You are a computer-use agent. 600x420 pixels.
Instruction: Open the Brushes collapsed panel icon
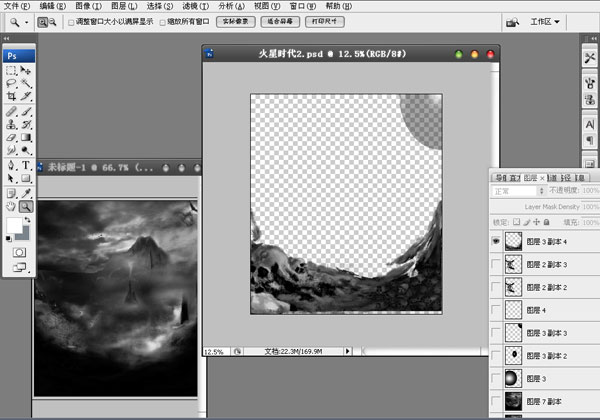click(x=590, y=83)
